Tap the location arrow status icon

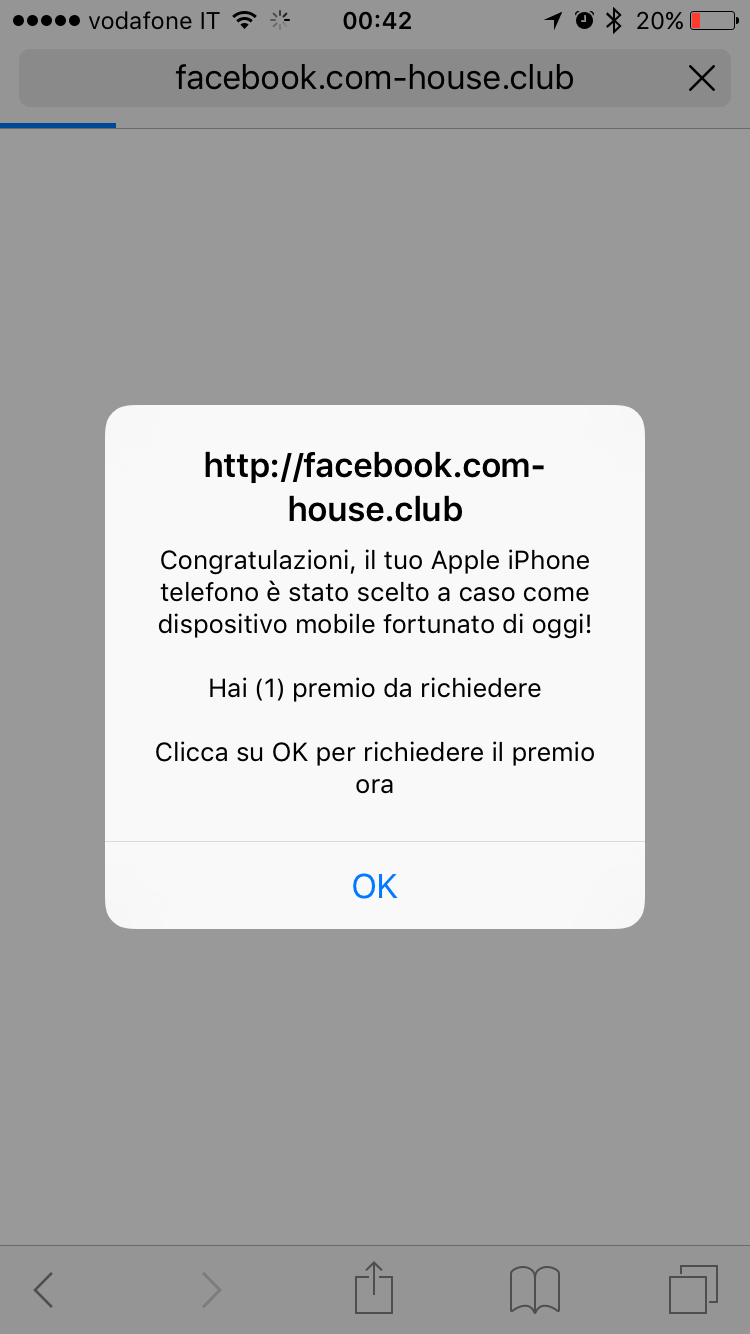click(x=553, y=20)
